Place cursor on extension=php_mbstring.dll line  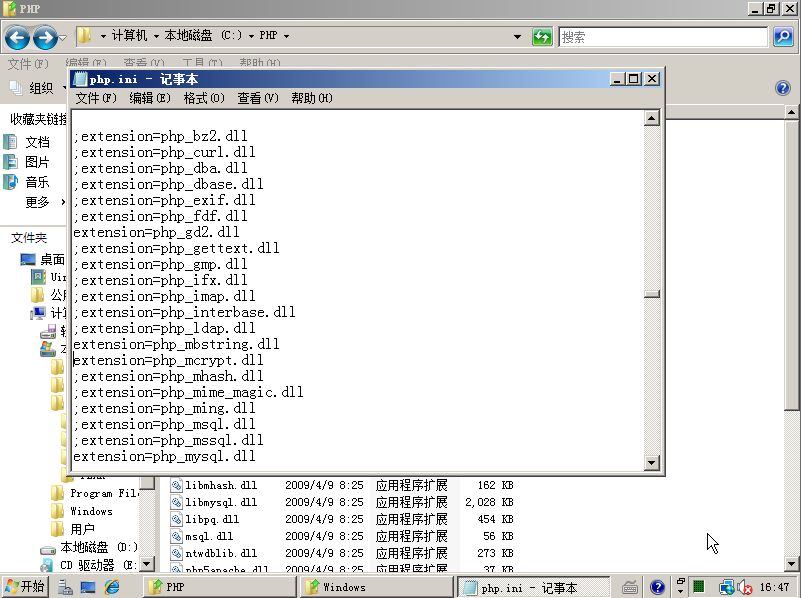[176, 344]
